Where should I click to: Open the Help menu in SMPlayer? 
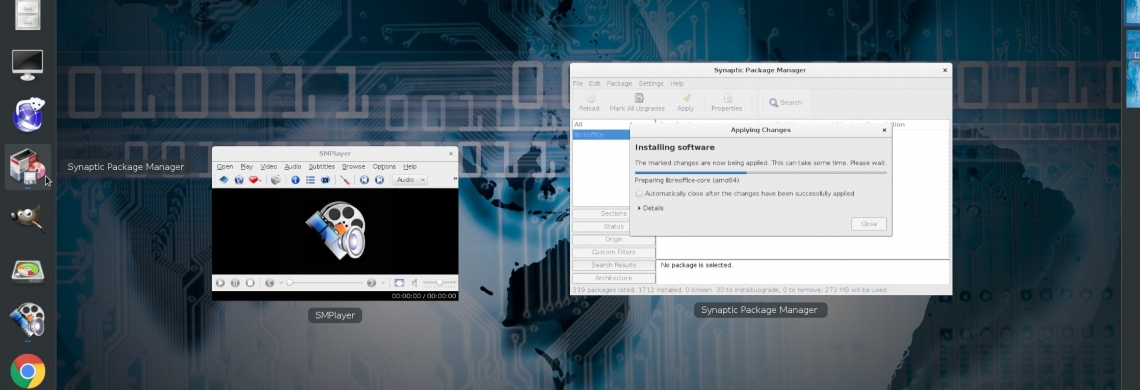(410, 167)
